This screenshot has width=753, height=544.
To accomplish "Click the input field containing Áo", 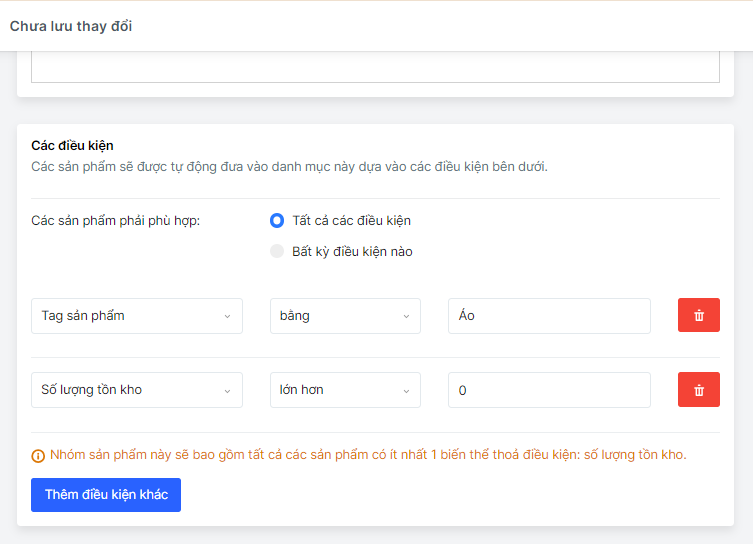I will coord(549,315).
